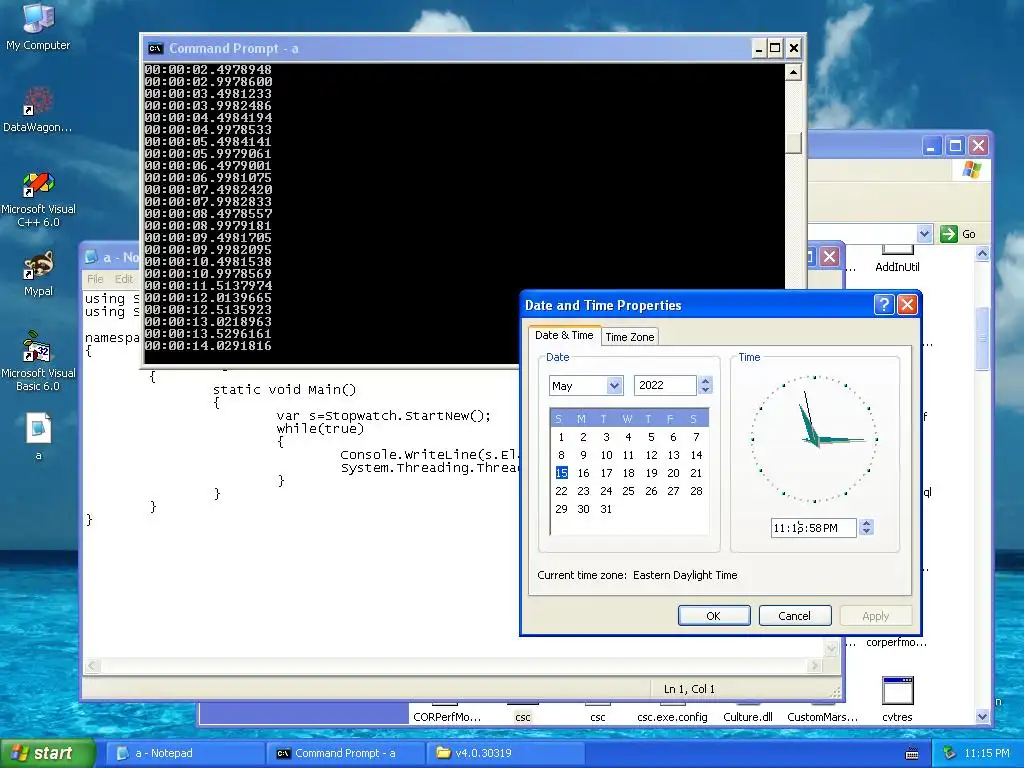This screenshot has height=768, width=1024.
Task: Open the File menu in Notepad
Action: (x=95, y=279)
